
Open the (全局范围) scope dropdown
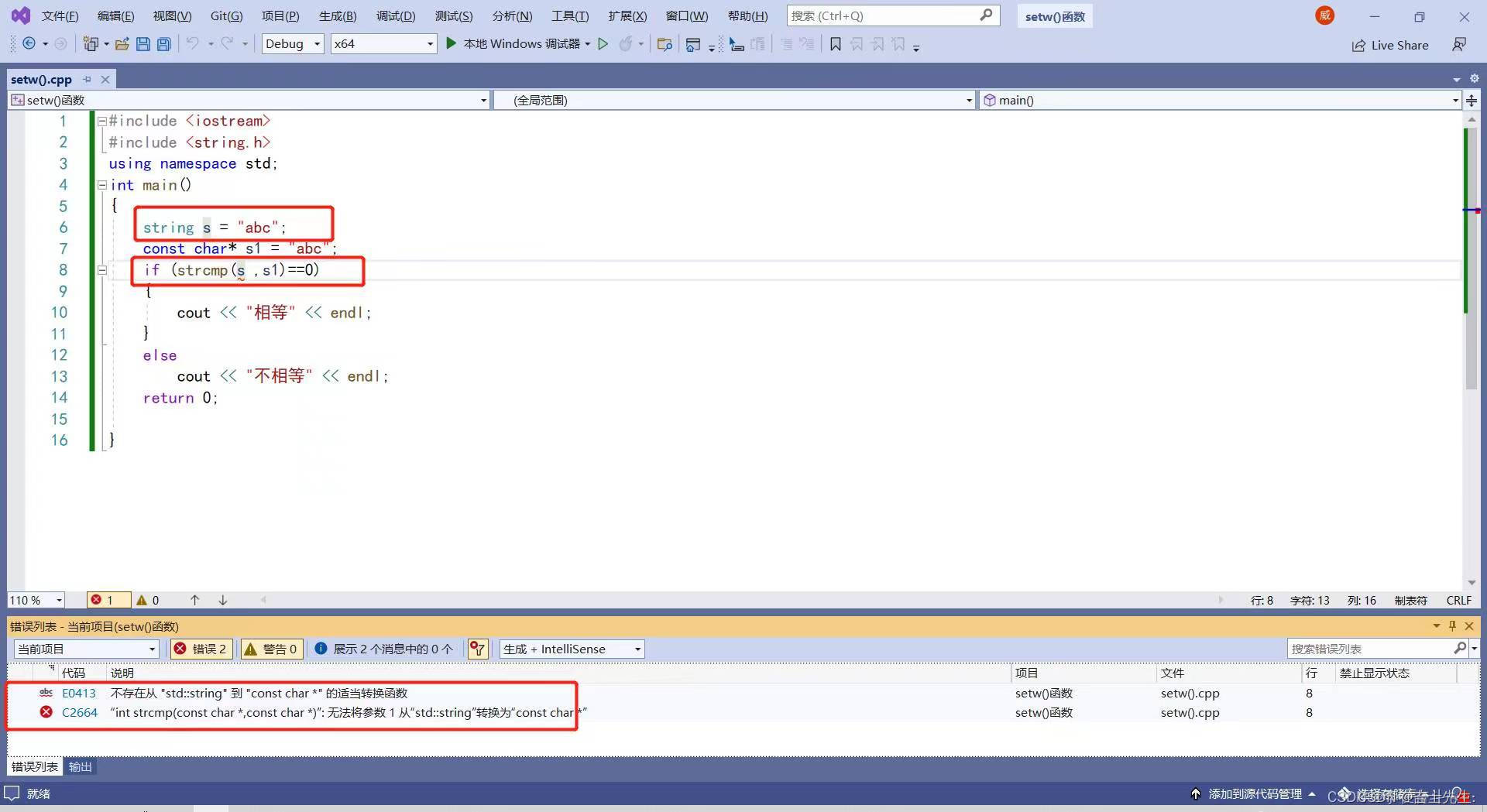click(733, 100)
